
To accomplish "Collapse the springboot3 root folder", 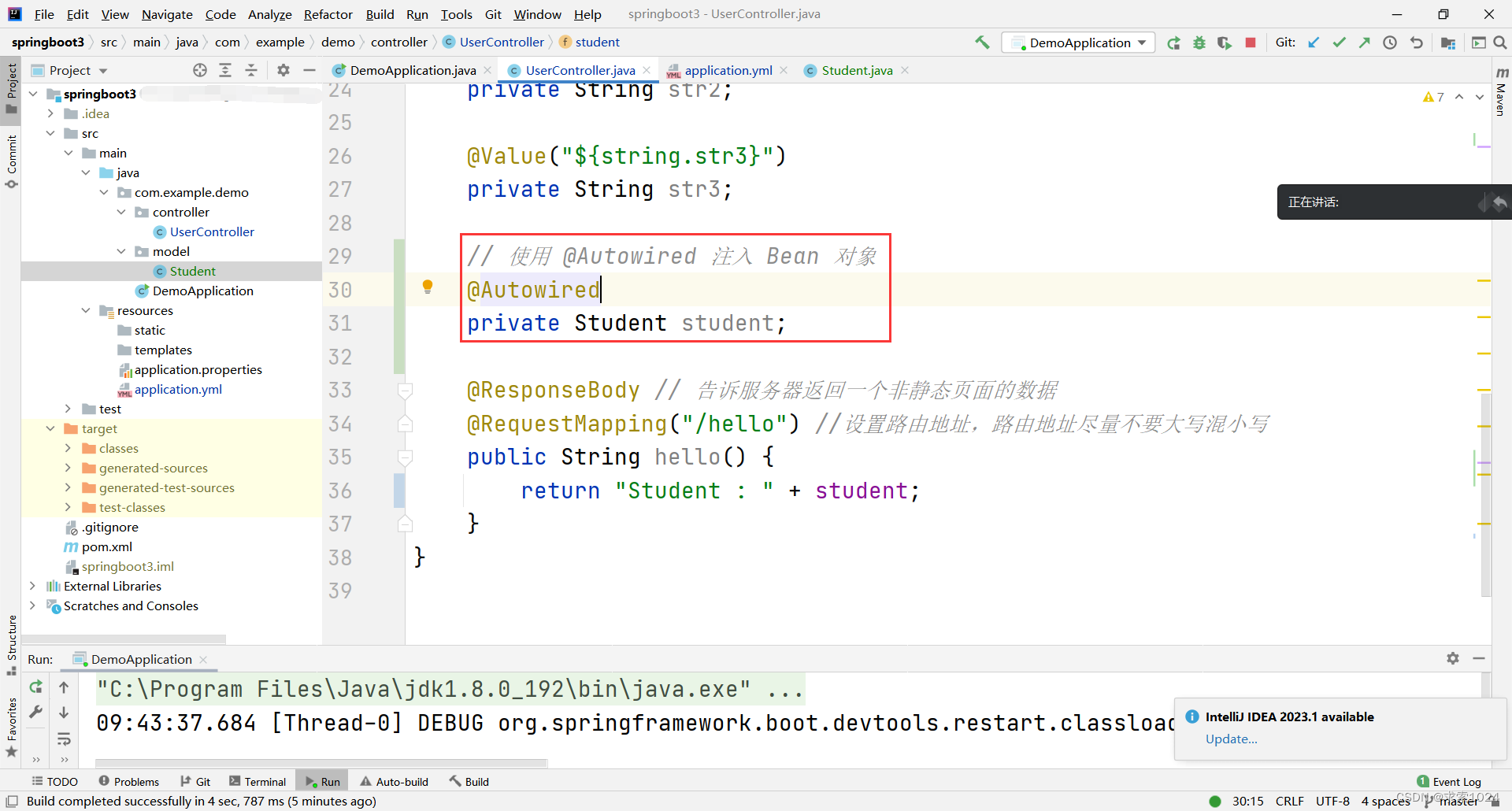I will 33,94.
